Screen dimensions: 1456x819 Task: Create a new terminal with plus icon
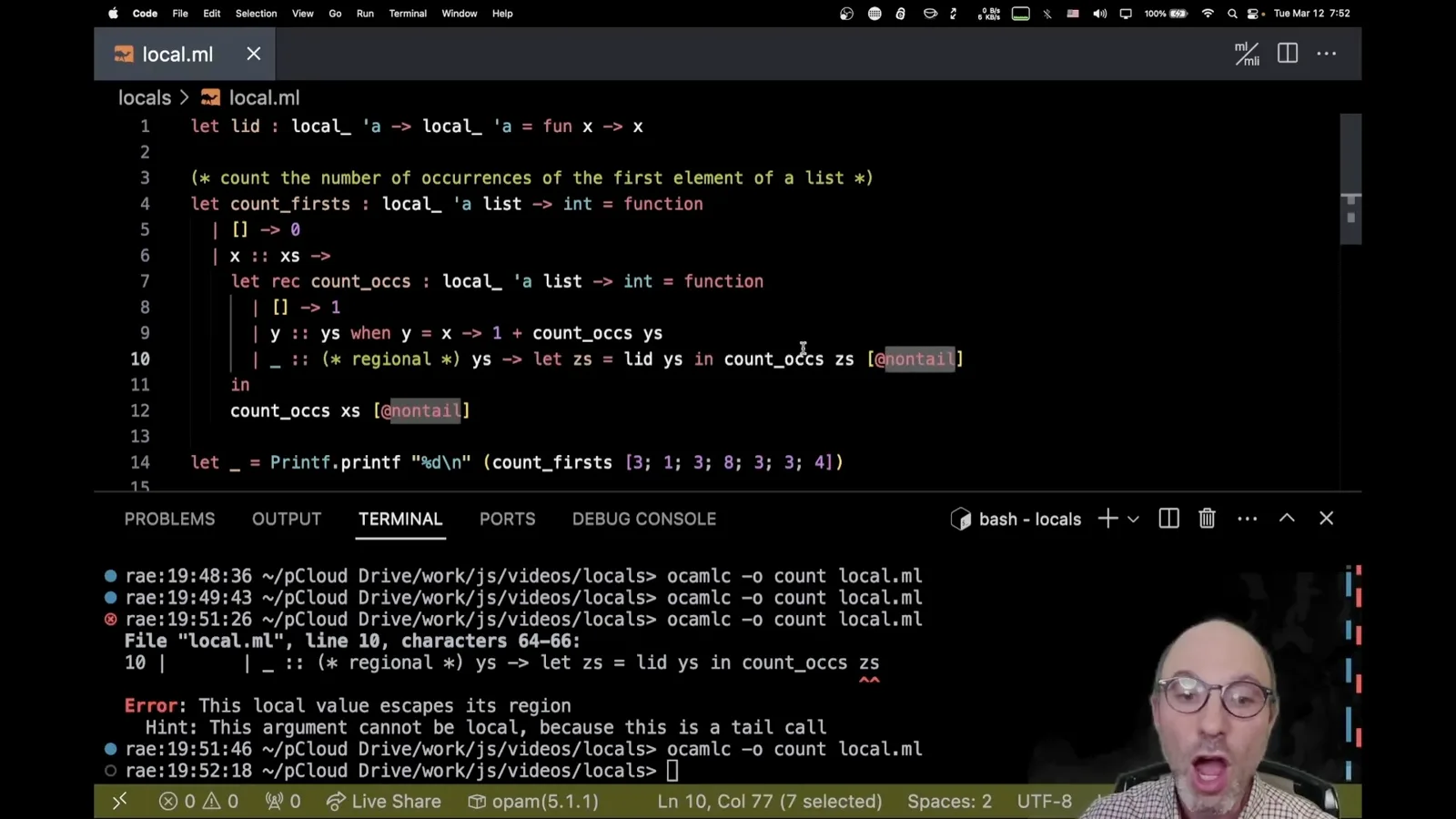(1107, 519)
